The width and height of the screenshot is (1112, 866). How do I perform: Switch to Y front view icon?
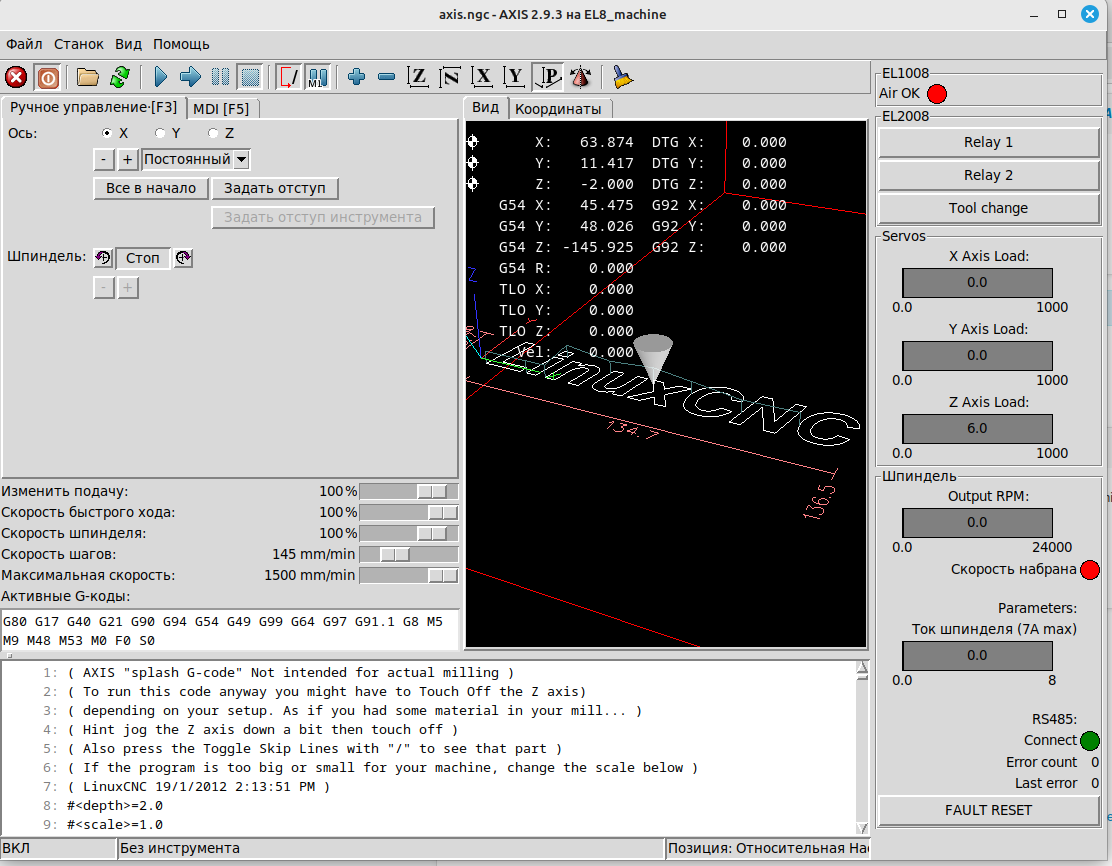coord(514,77)
